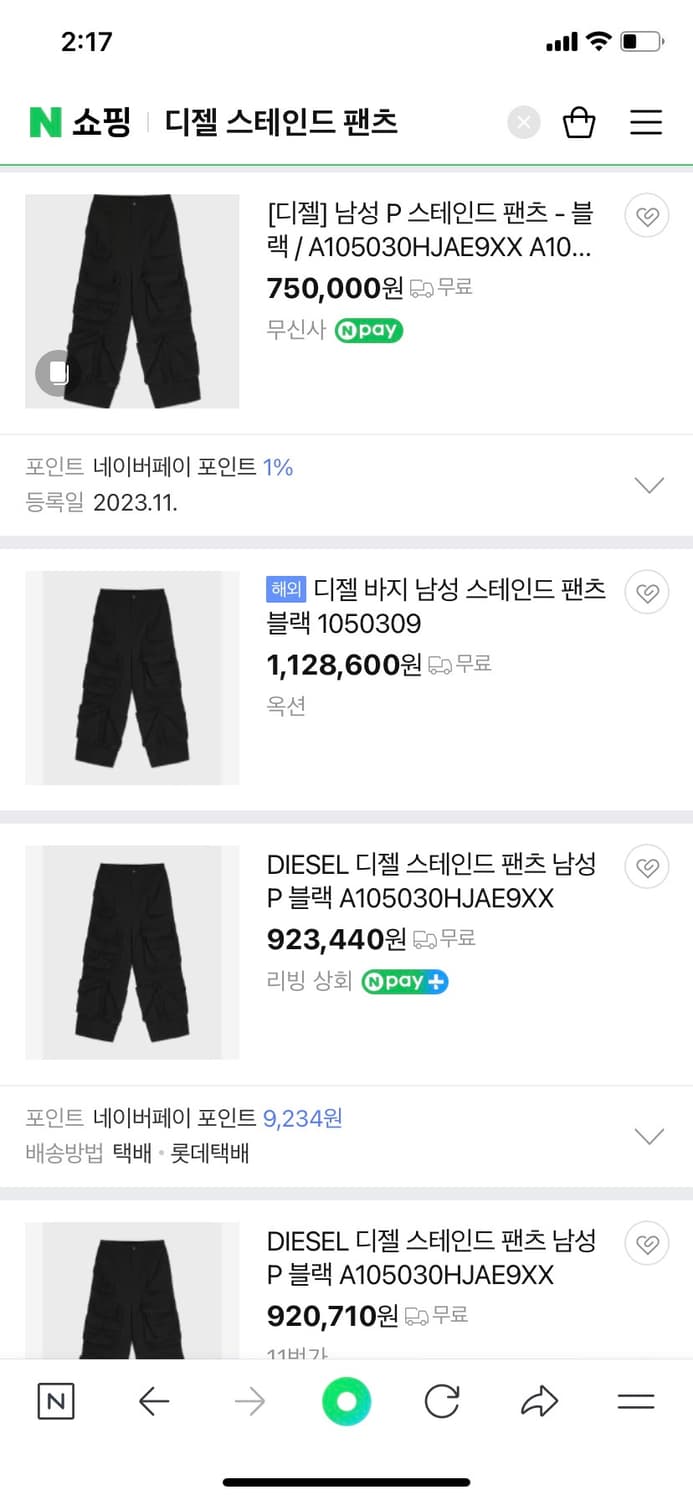Viewport: 693px width, 1500px height.
Task: Tap the Npay plus badge near 리빙 상회
Action: [x=405, y=982]
